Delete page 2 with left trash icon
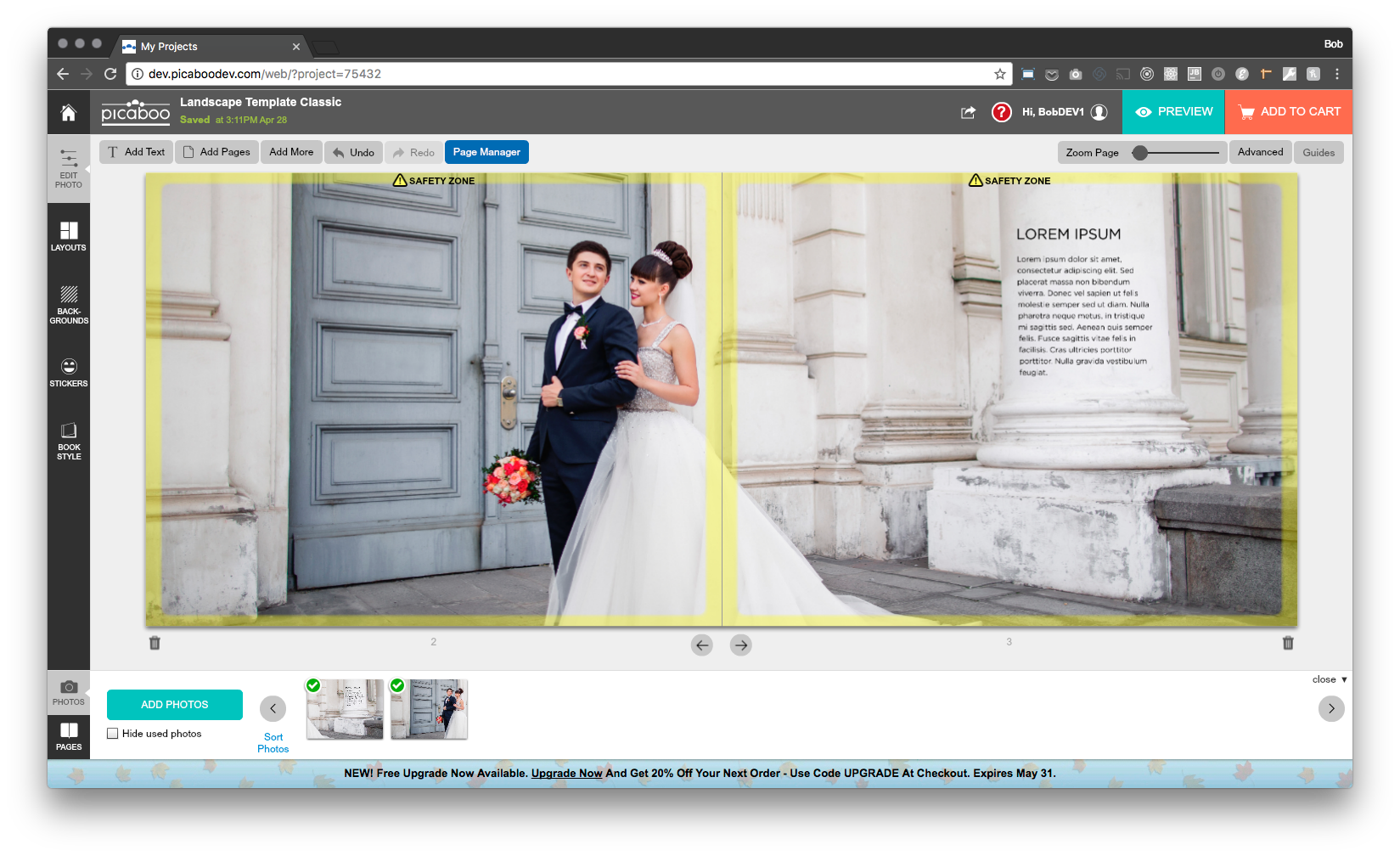This screenshot has height=856, width=1400. point(155,643)
